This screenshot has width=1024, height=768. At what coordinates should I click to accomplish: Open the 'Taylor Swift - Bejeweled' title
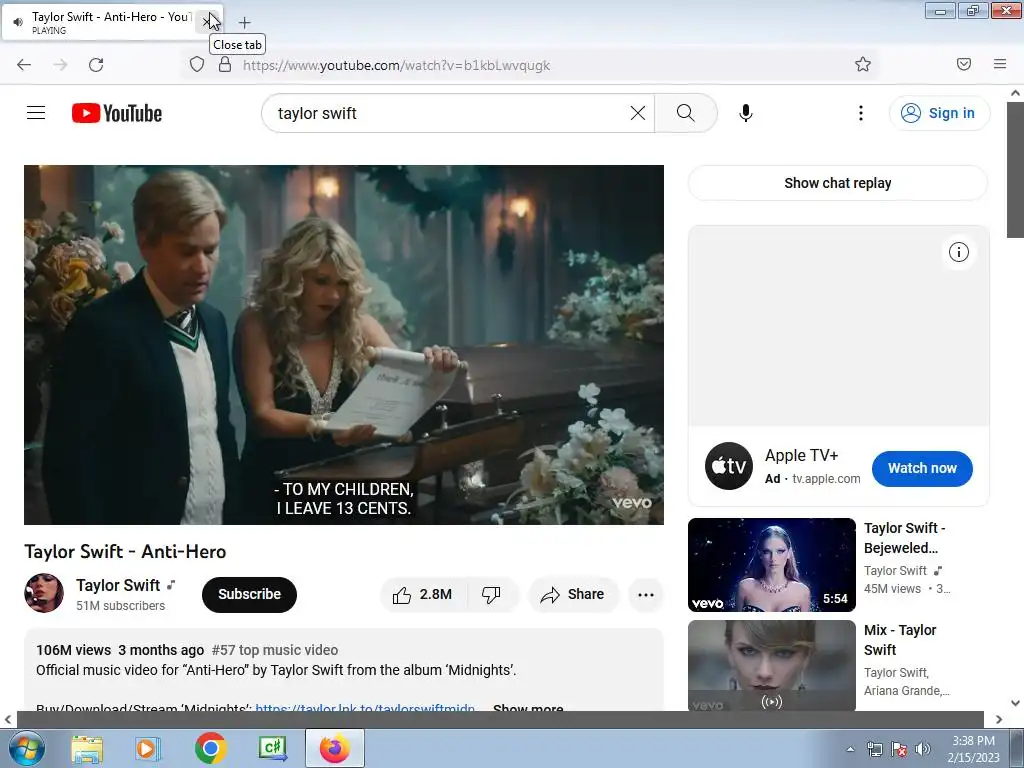click(905, 537)
